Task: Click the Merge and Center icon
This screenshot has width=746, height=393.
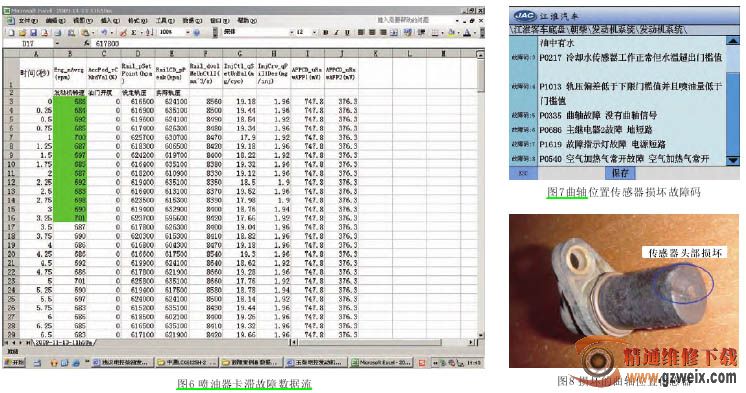Action: 394,32
